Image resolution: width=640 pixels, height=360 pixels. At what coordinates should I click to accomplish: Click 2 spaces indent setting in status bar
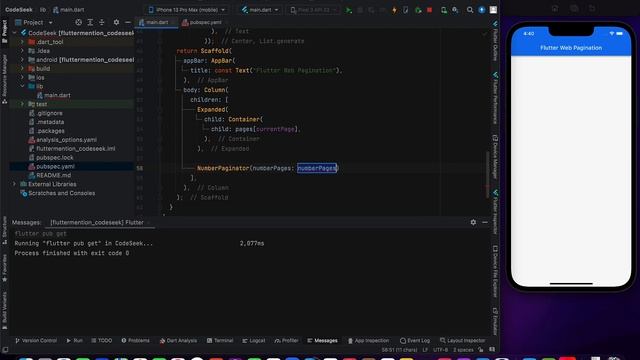coord(463,350)
